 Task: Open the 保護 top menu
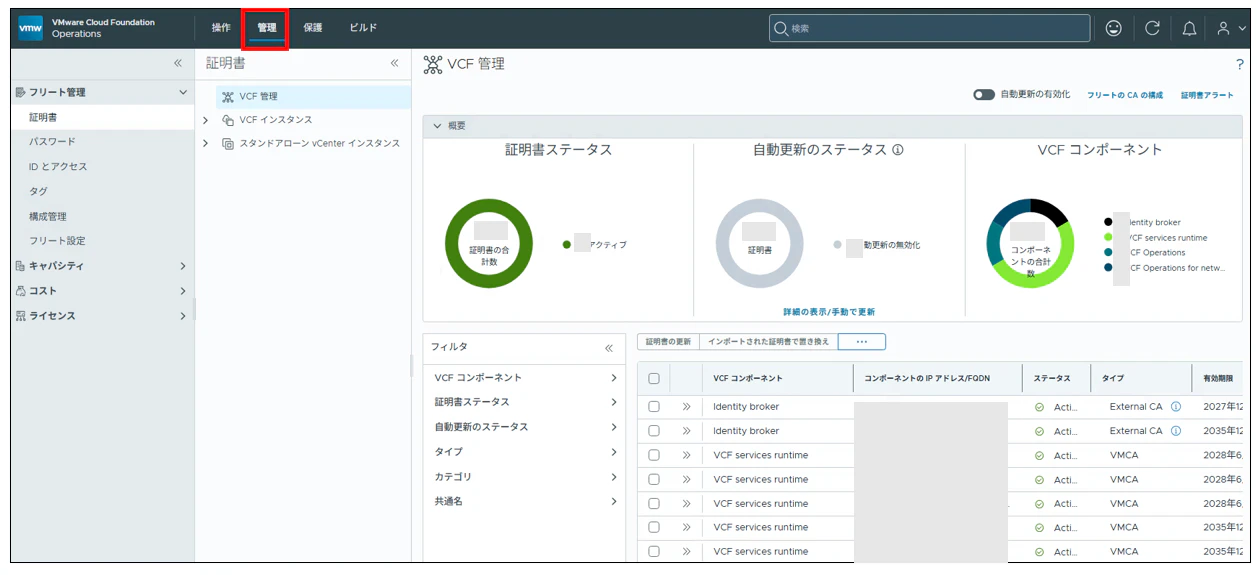[313, 28]
